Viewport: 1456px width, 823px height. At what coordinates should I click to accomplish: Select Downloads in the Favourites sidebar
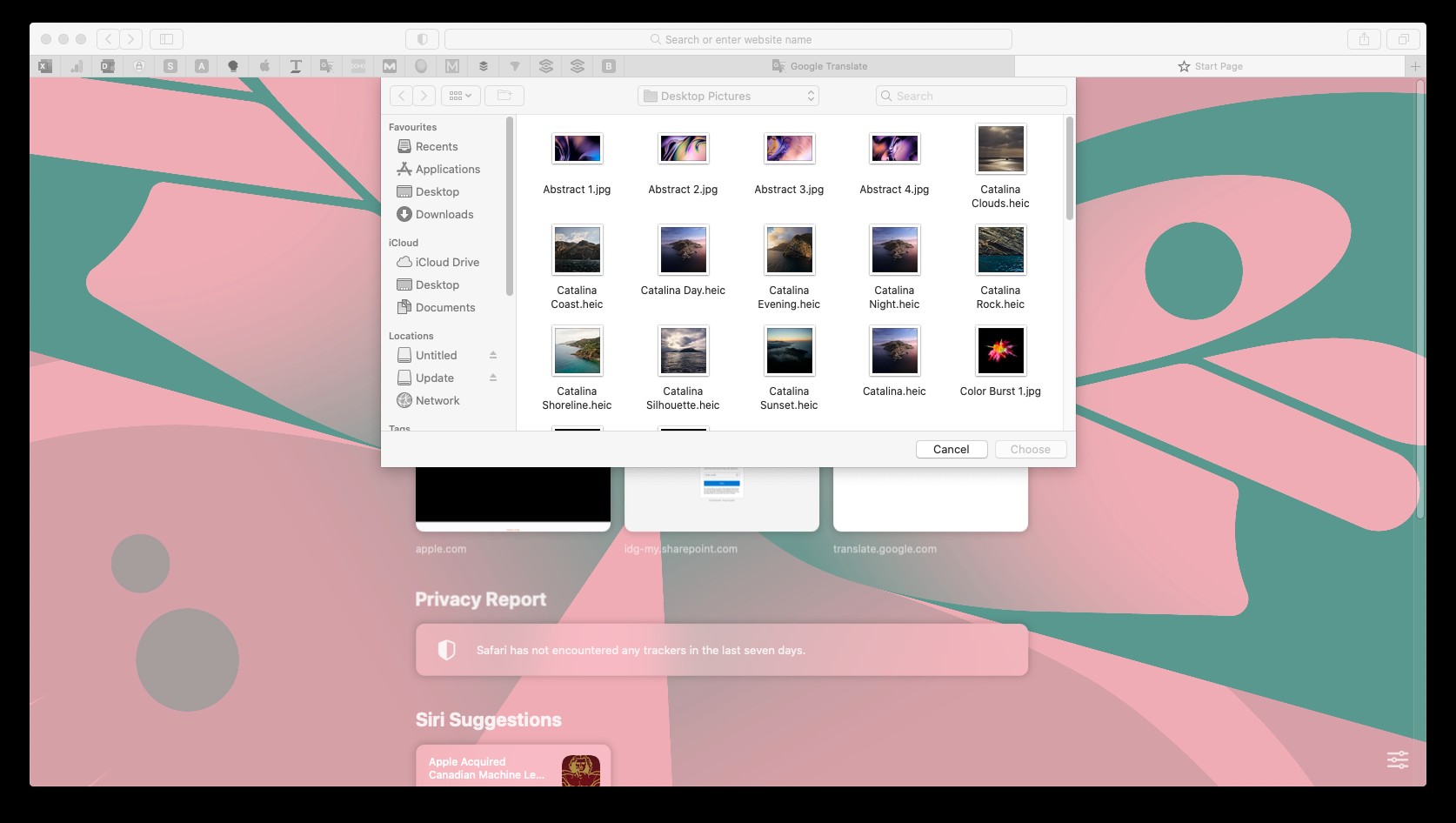(443, 214)
